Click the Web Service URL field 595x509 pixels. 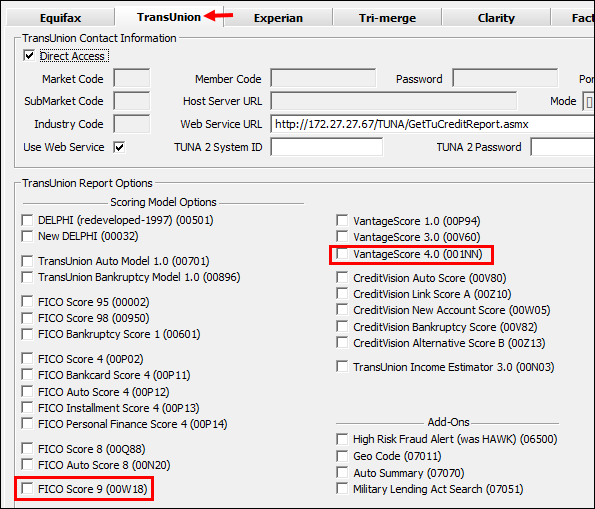pos(433,124)
